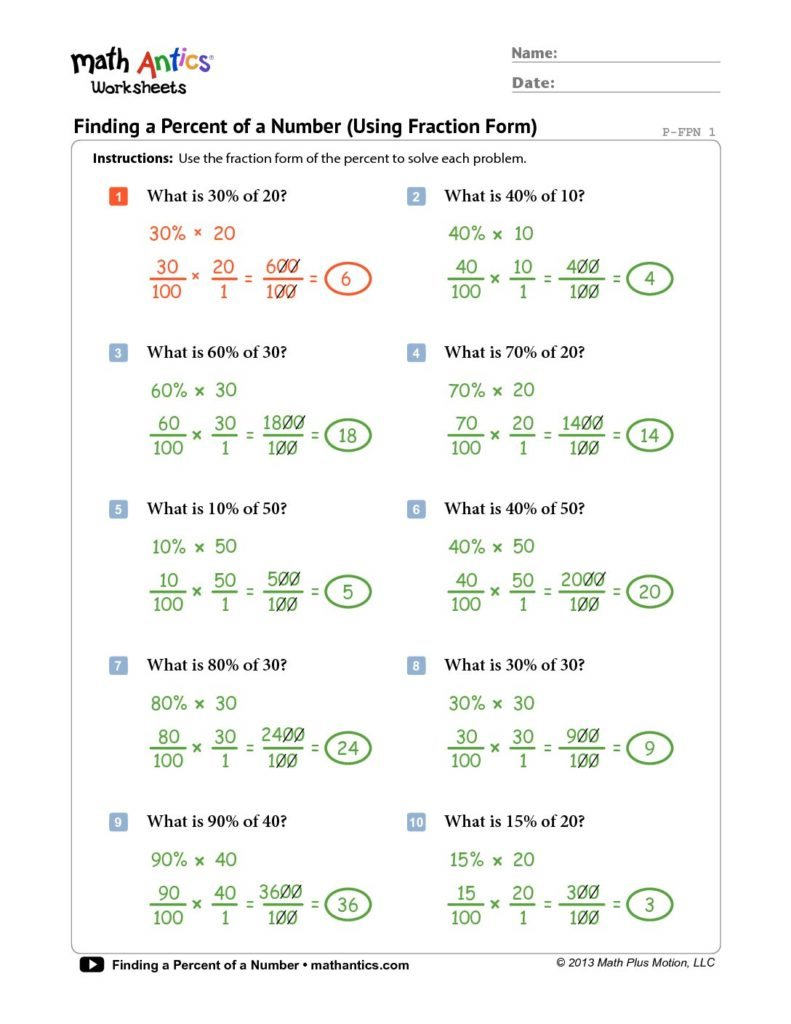Click the video play icon in footer
The image size is (791, 1024).
click(91, 965)
